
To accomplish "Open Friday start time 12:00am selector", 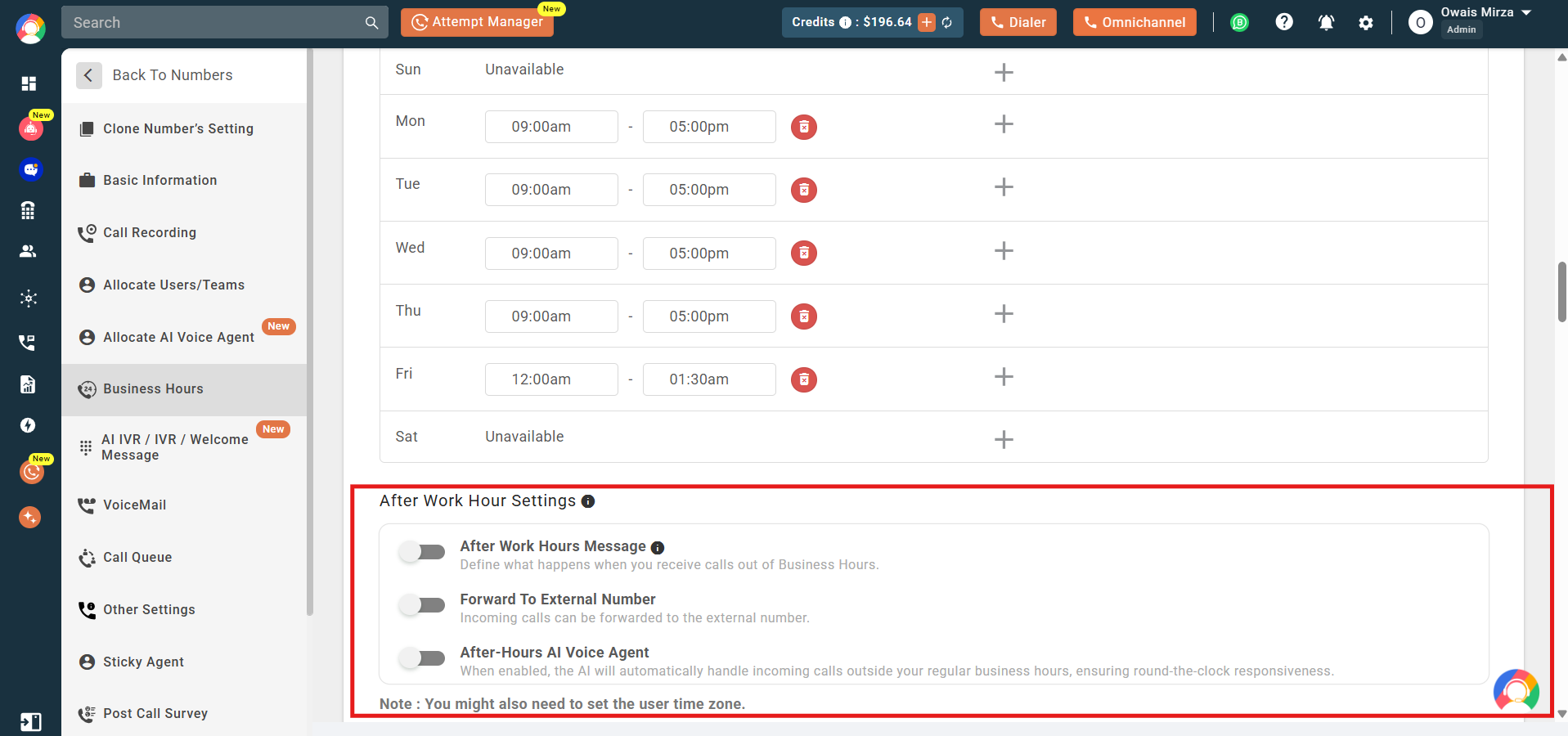I will click(x=551, y=379).
